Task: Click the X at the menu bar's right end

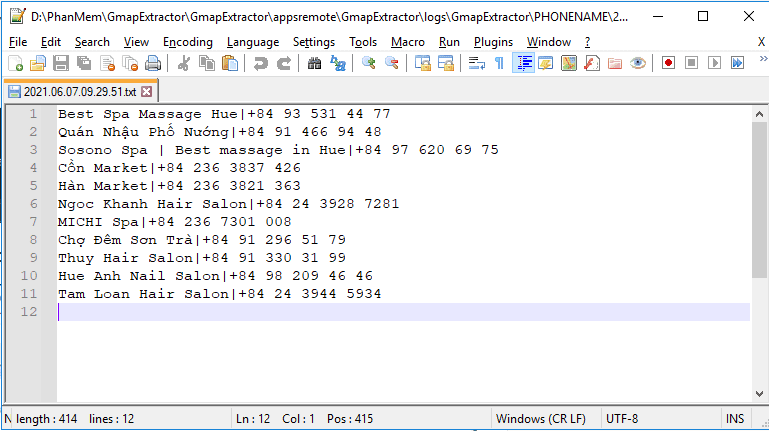Action: coord(761,42)
